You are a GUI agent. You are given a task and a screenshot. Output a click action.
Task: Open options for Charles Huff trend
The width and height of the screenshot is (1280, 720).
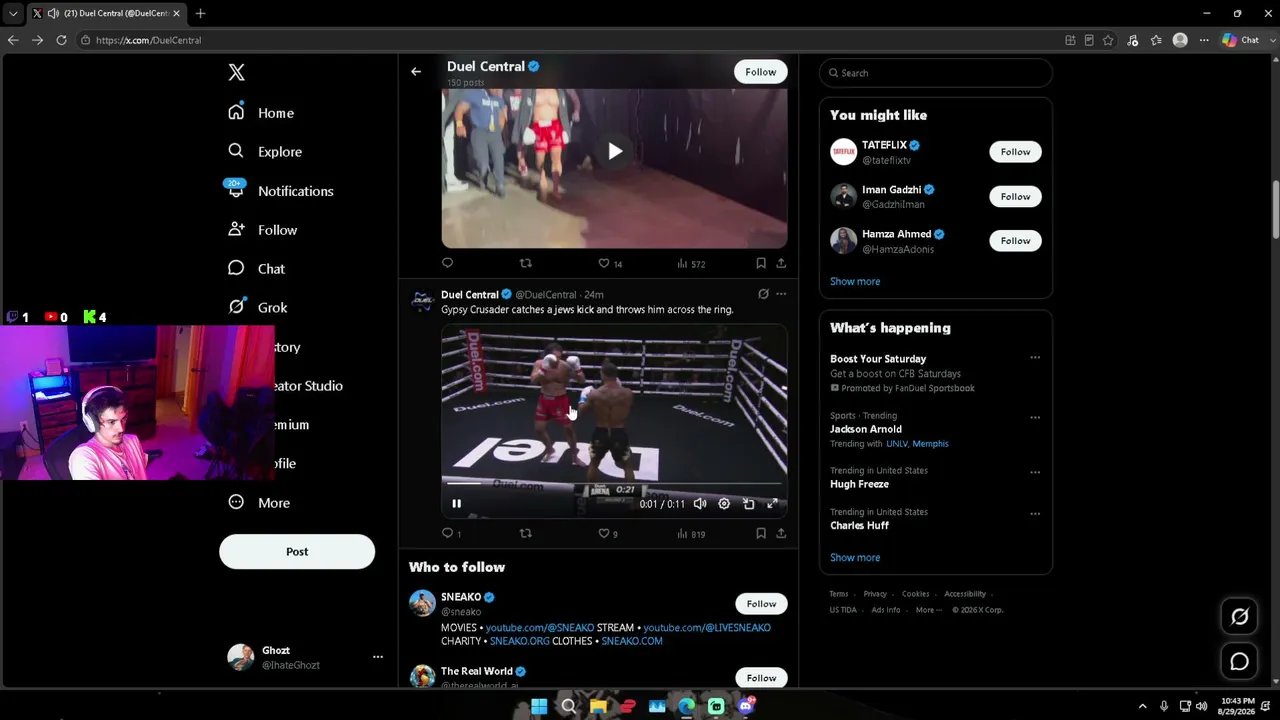click(x=1035, y=514)
